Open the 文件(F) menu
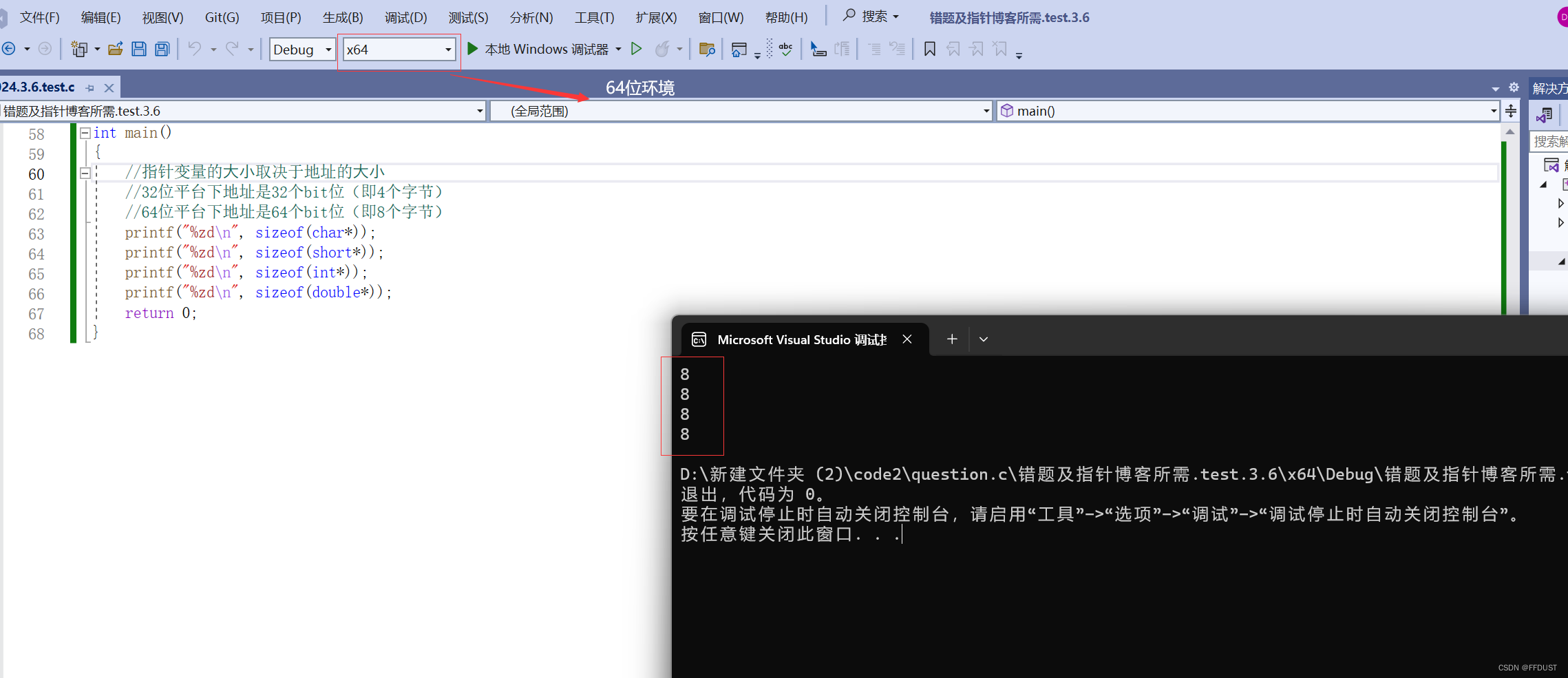 tap(39, 17)
